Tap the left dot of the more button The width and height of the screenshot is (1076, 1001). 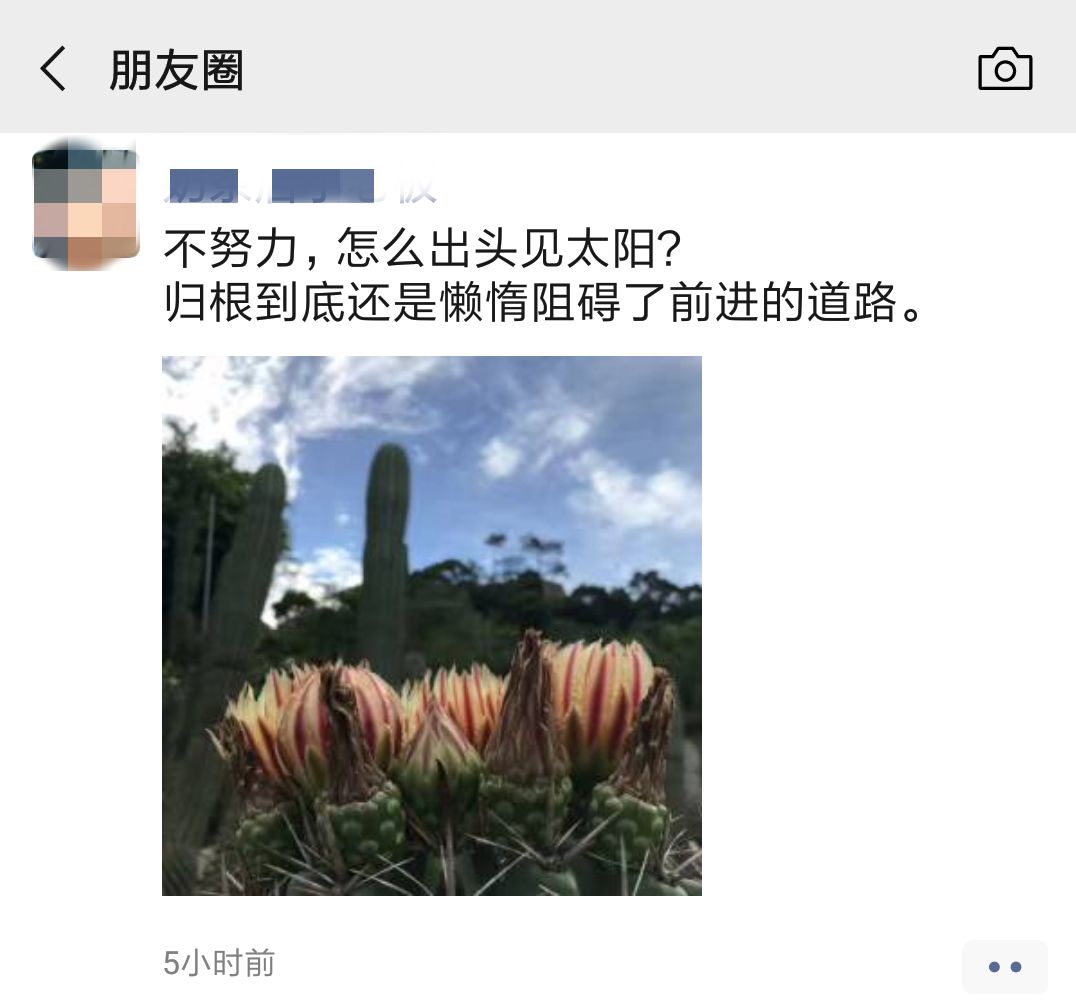pyautogui.click(x=994, y=967)
